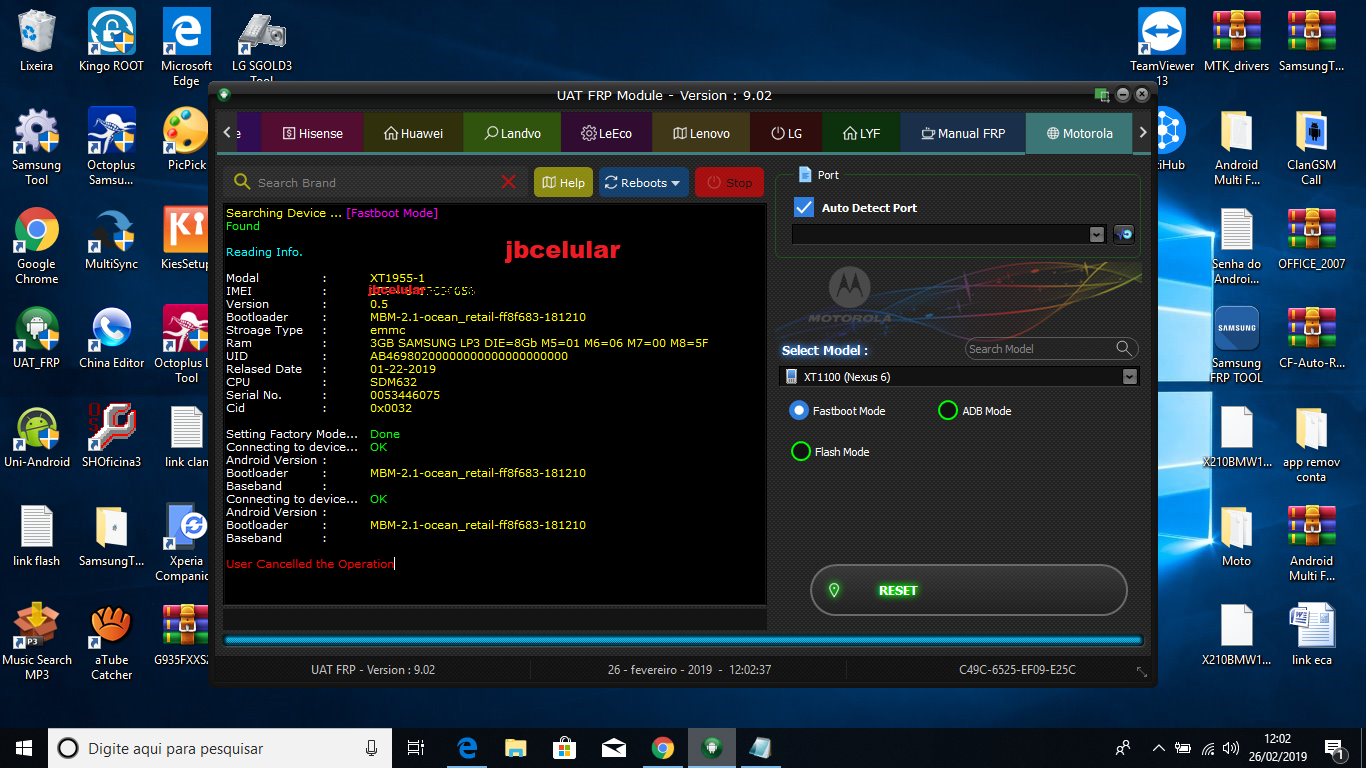Select the UAT_FRP desktop shortcut
Screen dimensions: 1366x768
tap(37, 337)
